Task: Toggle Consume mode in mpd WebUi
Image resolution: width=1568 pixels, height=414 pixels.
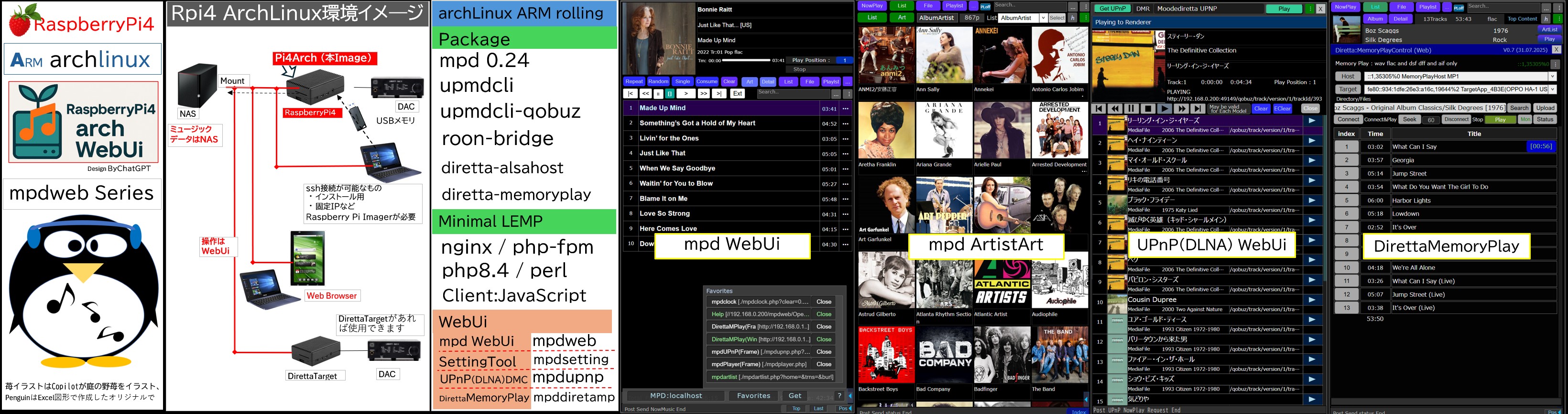Action: (x=708, y=82)
